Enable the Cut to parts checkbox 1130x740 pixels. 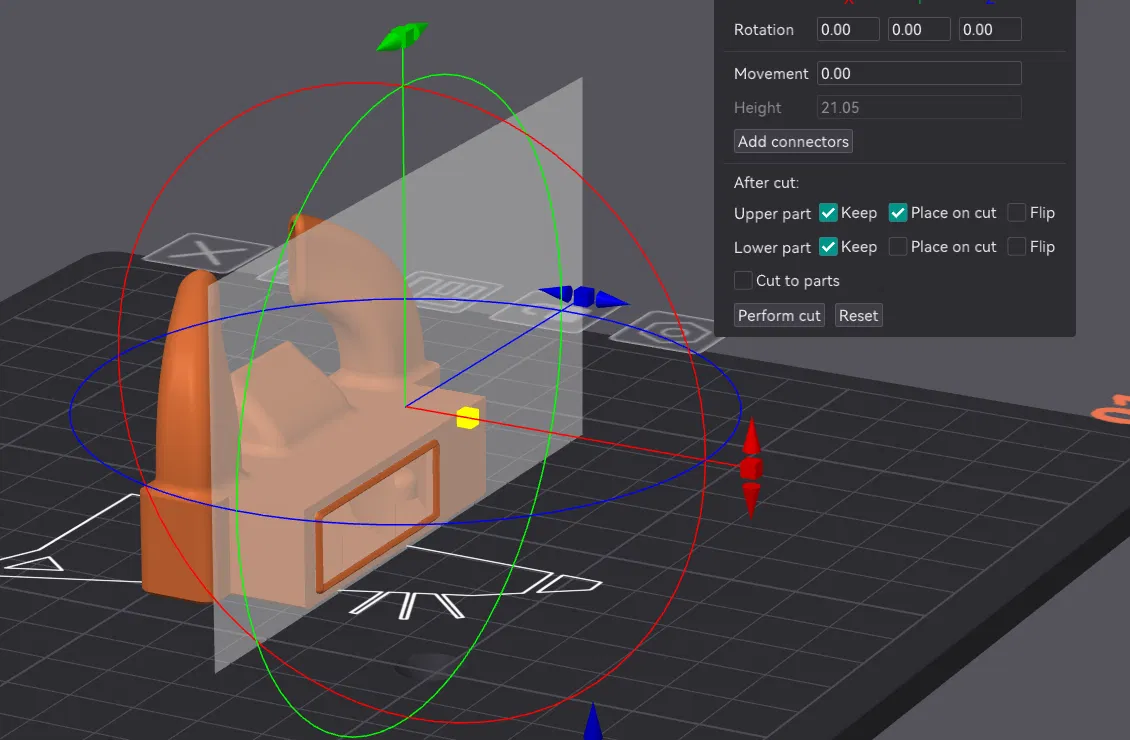pyautogui.click(x=743, y=280)
